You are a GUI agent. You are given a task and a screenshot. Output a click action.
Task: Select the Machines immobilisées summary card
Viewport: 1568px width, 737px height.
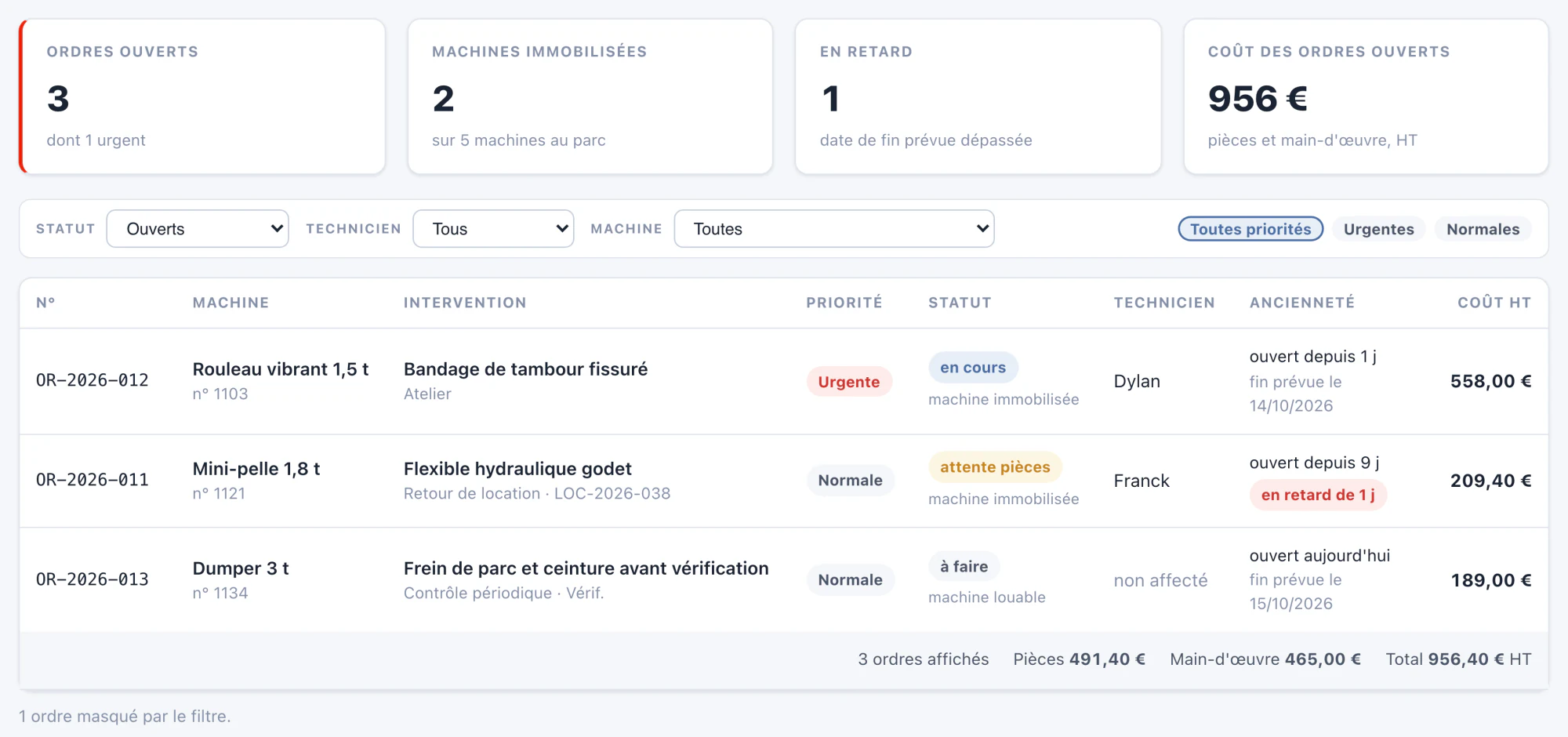pos(590,96)
